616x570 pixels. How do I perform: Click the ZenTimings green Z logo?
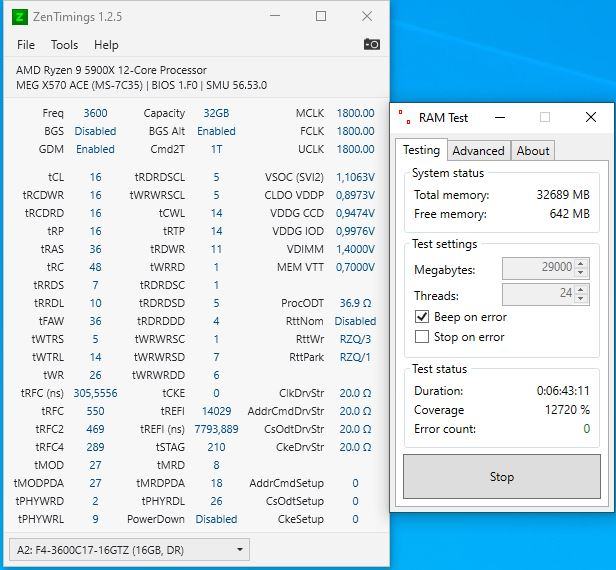20,17
